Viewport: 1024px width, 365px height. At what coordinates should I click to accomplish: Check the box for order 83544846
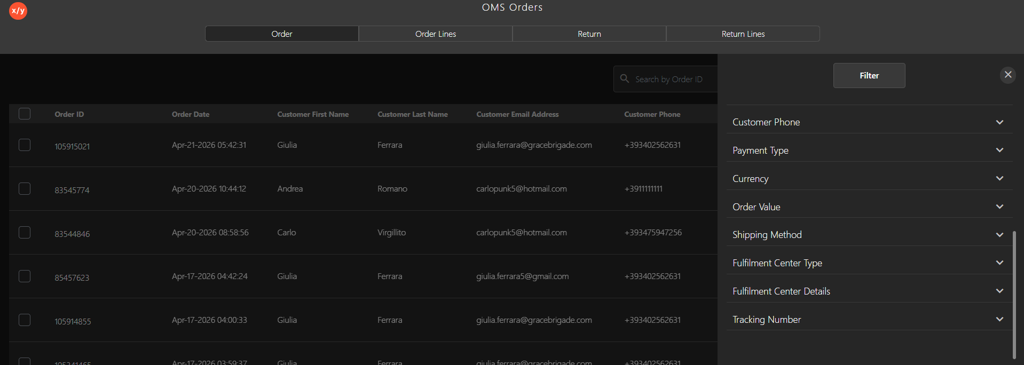[x=25, y=232]
